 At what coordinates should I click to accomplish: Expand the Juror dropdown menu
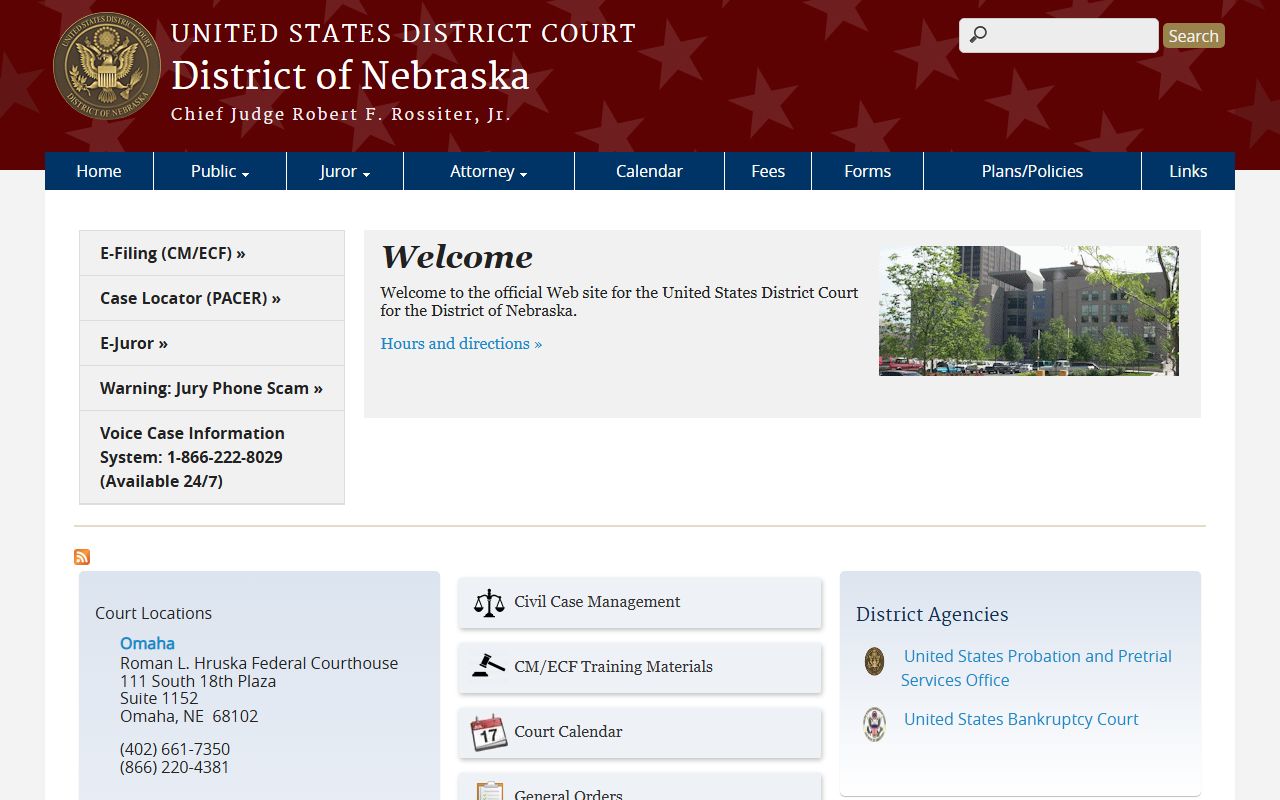(x=345, y=171)
